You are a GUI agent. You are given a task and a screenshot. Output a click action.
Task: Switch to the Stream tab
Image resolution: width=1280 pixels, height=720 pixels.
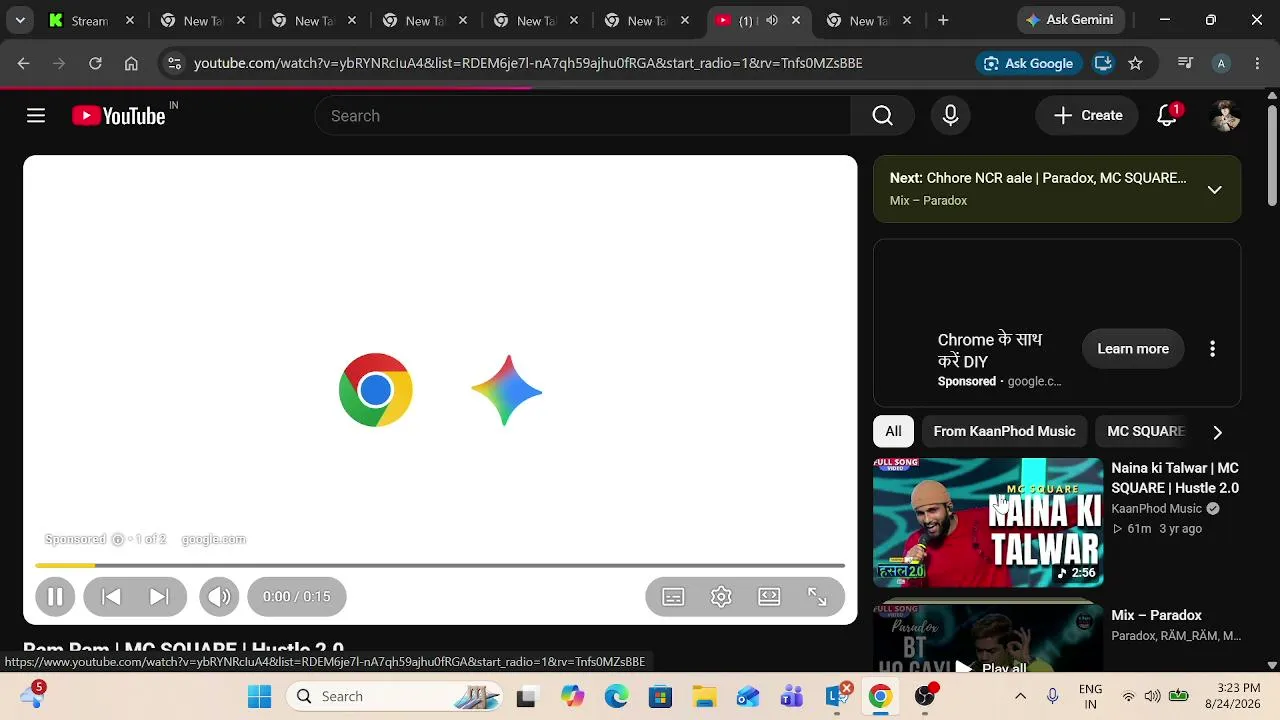point(88,20)
